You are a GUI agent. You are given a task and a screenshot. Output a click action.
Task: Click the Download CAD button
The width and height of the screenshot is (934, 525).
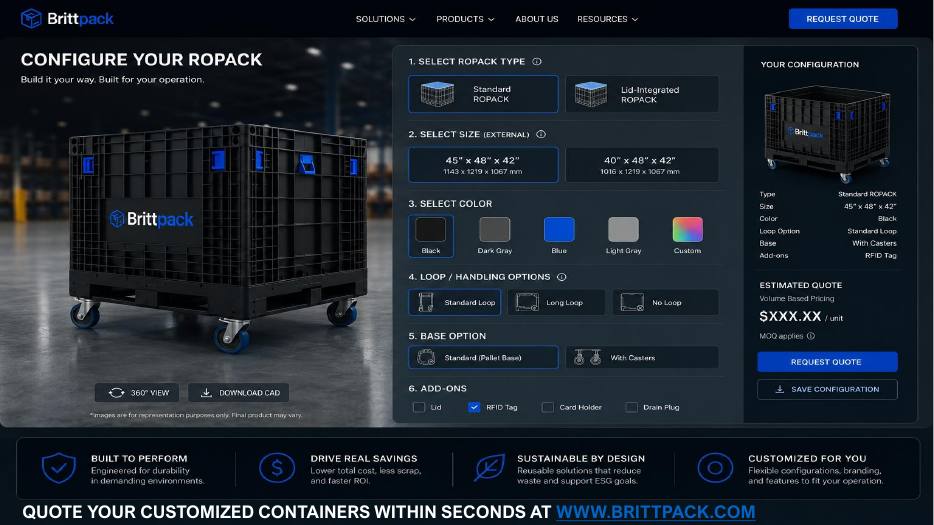pyautogui.click(x=239, y=393)
